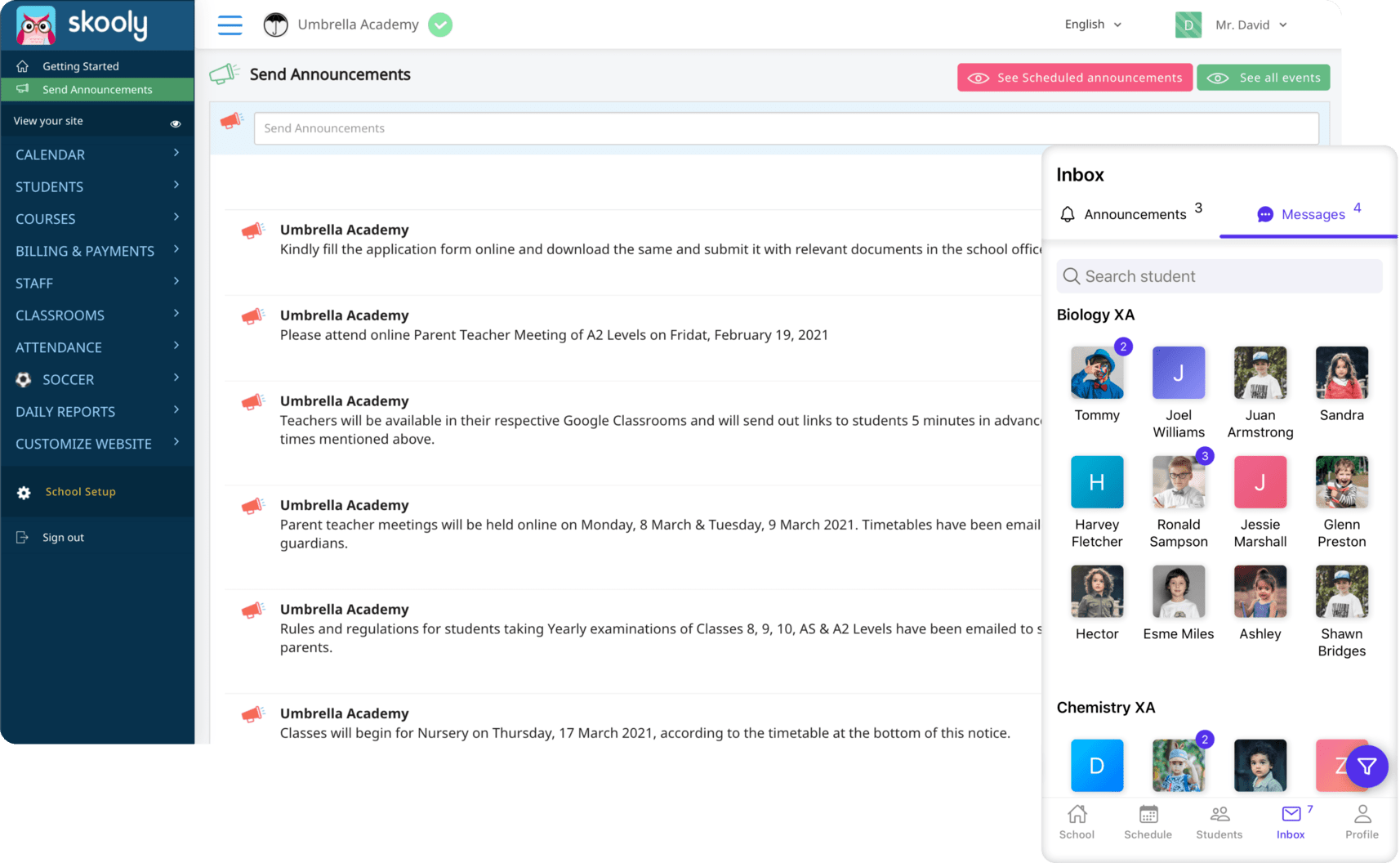Show scheduled announcements via See Scheduled announcements
1400x863 pixels.
coord(1074,77)
